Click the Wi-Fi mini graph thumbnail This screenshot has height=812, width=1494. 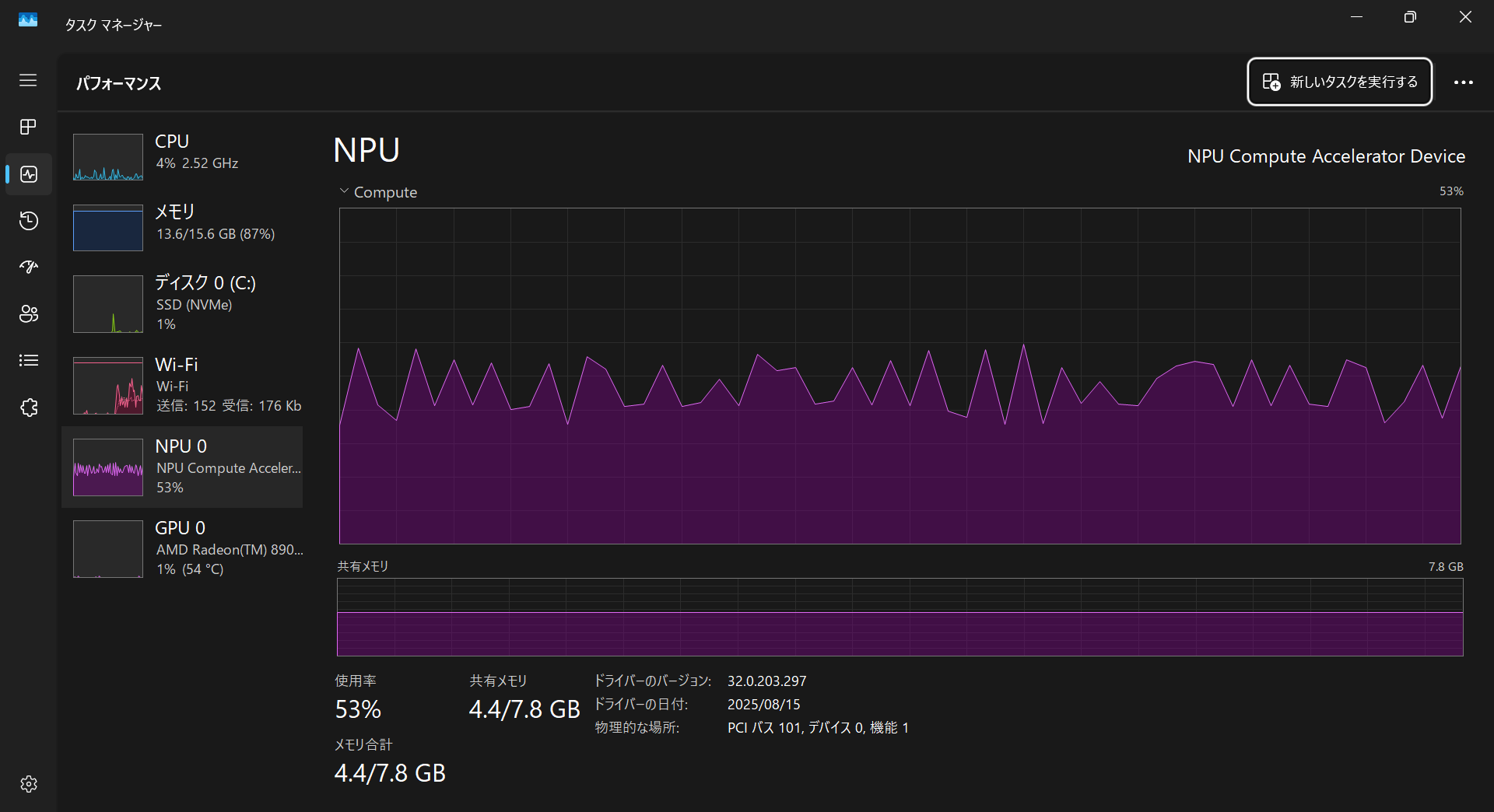[x=108, y=386]
